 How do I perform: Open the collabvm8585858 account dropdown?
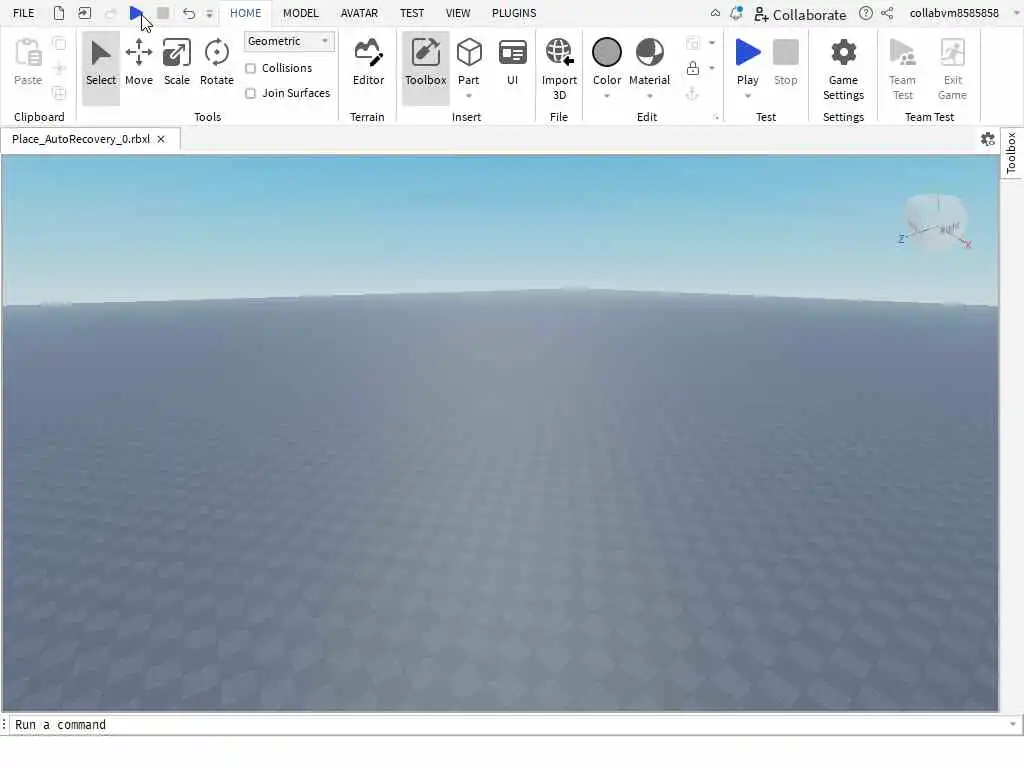coord(1016,13)
